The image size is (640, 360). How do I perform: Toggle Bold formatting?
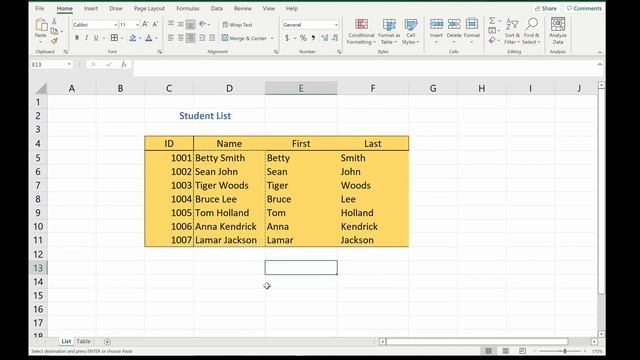(x=77, y=38)
